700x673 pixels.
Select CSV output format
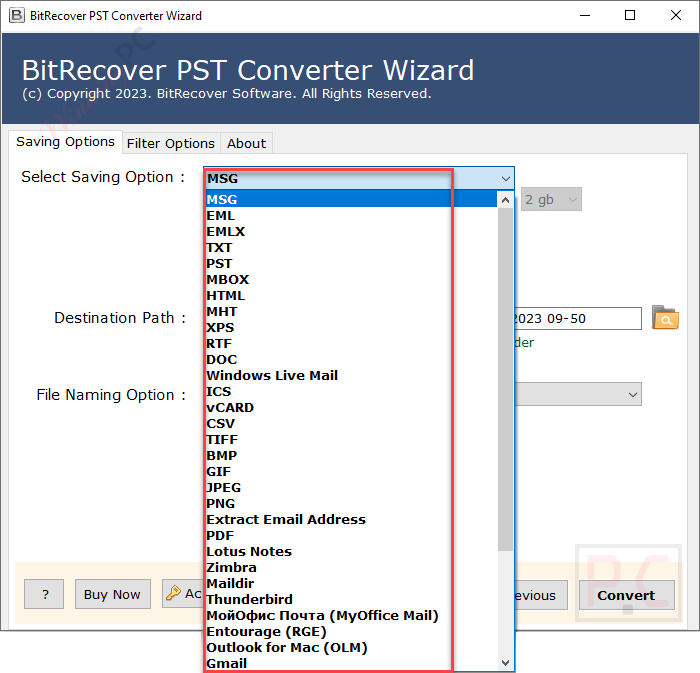point(351,424)
